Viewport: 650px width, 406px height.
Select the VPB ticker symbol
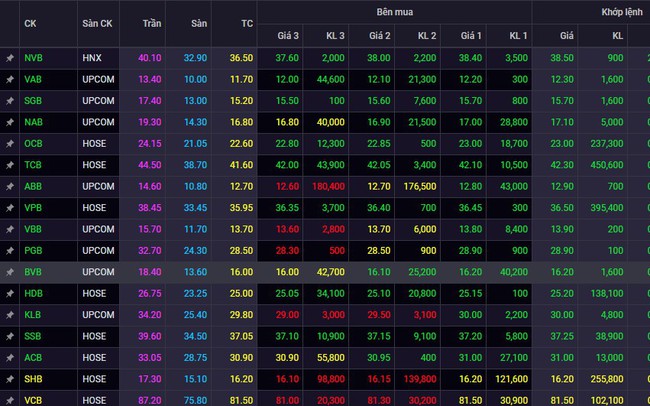[x=33, y=208]
